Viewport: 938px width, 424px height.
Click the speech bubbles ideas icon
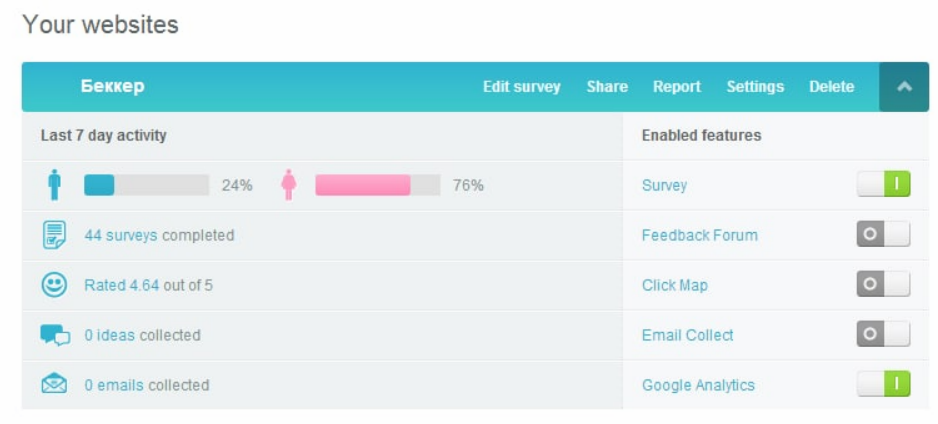pos(55,335)
